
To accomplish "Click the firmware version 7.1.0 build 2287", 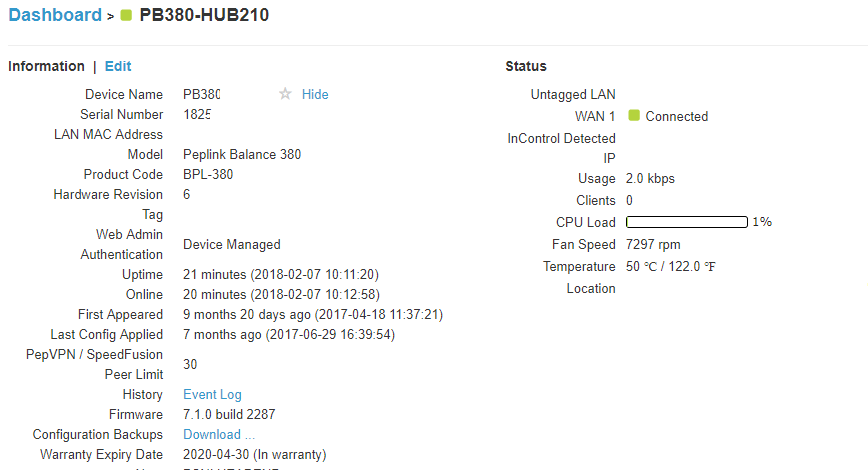I will coord(229,414).
